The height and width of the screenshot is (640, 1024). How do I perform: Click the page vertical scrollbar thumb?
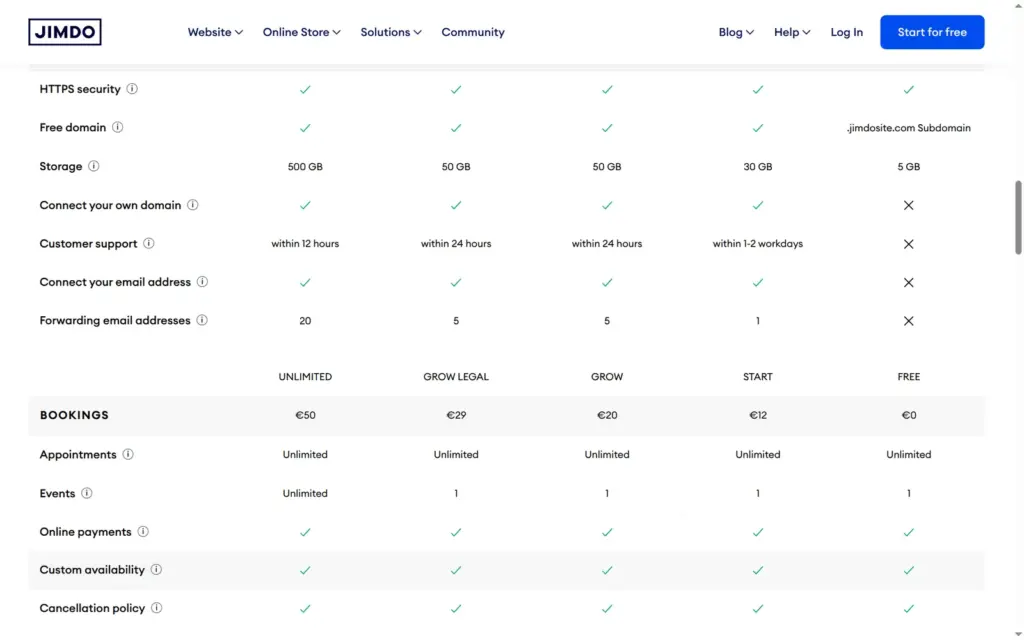pos(1017,217)
